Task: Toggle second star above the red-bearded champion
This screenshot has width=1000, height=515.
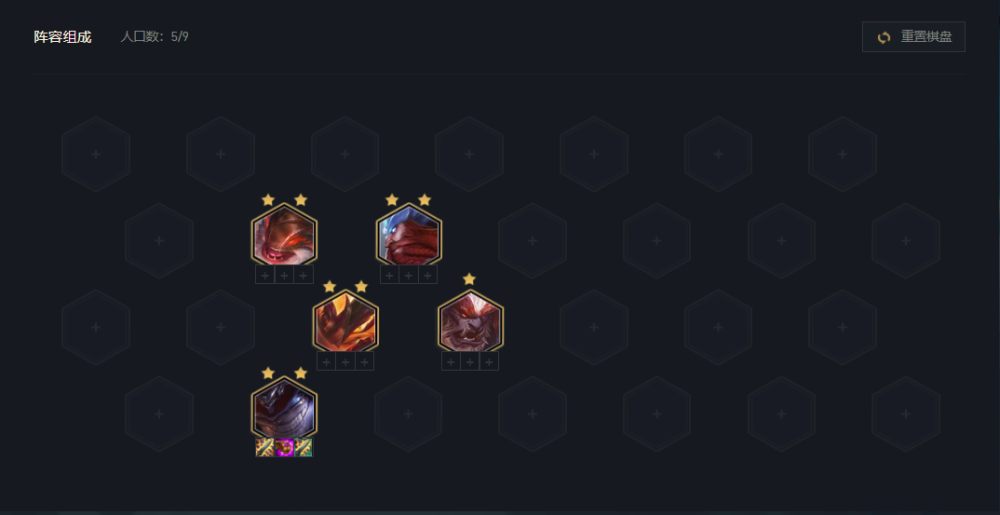Action: pyautogui.click(x=425, y=200)
